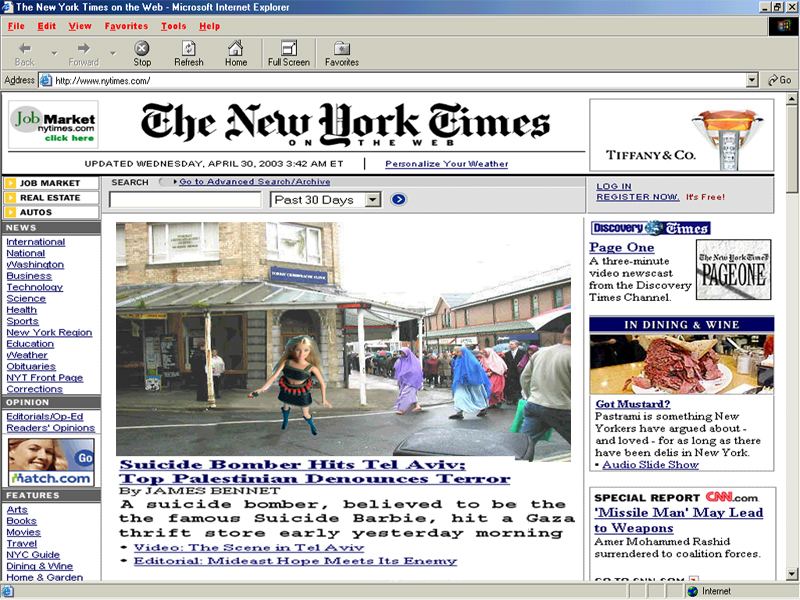Switch to Full Screen view

288,53
